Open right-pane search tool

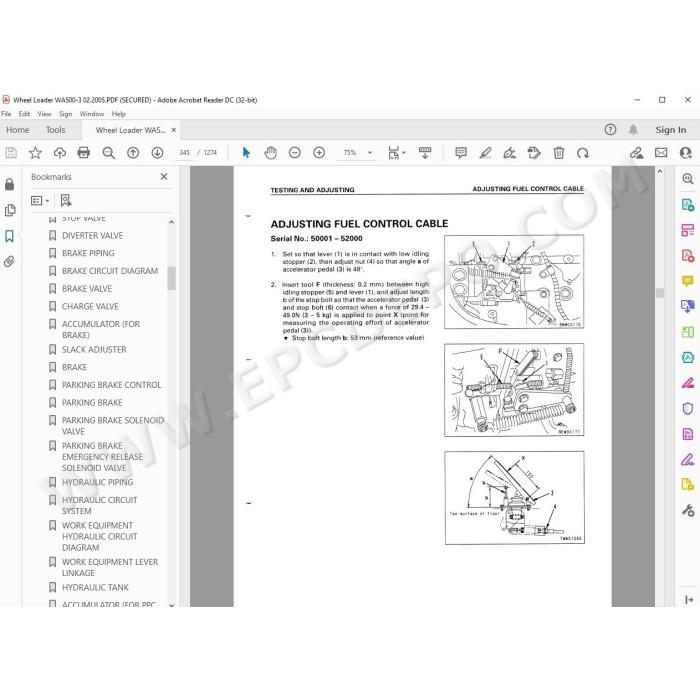coord(688,179)
